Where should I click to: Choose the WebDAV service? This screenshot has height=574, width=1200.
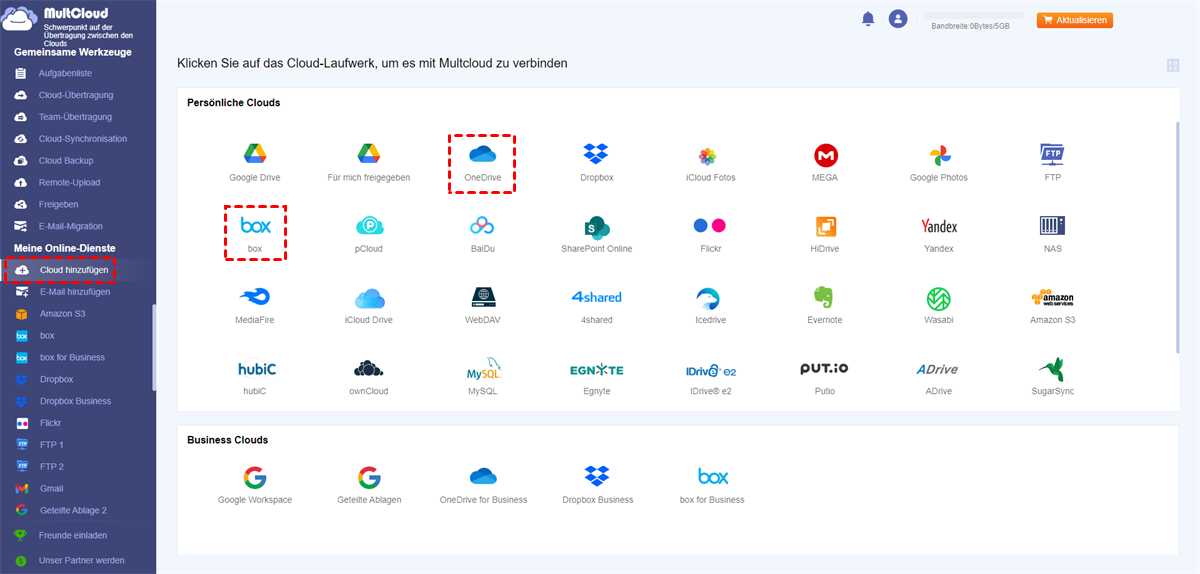tap(482, 306)
